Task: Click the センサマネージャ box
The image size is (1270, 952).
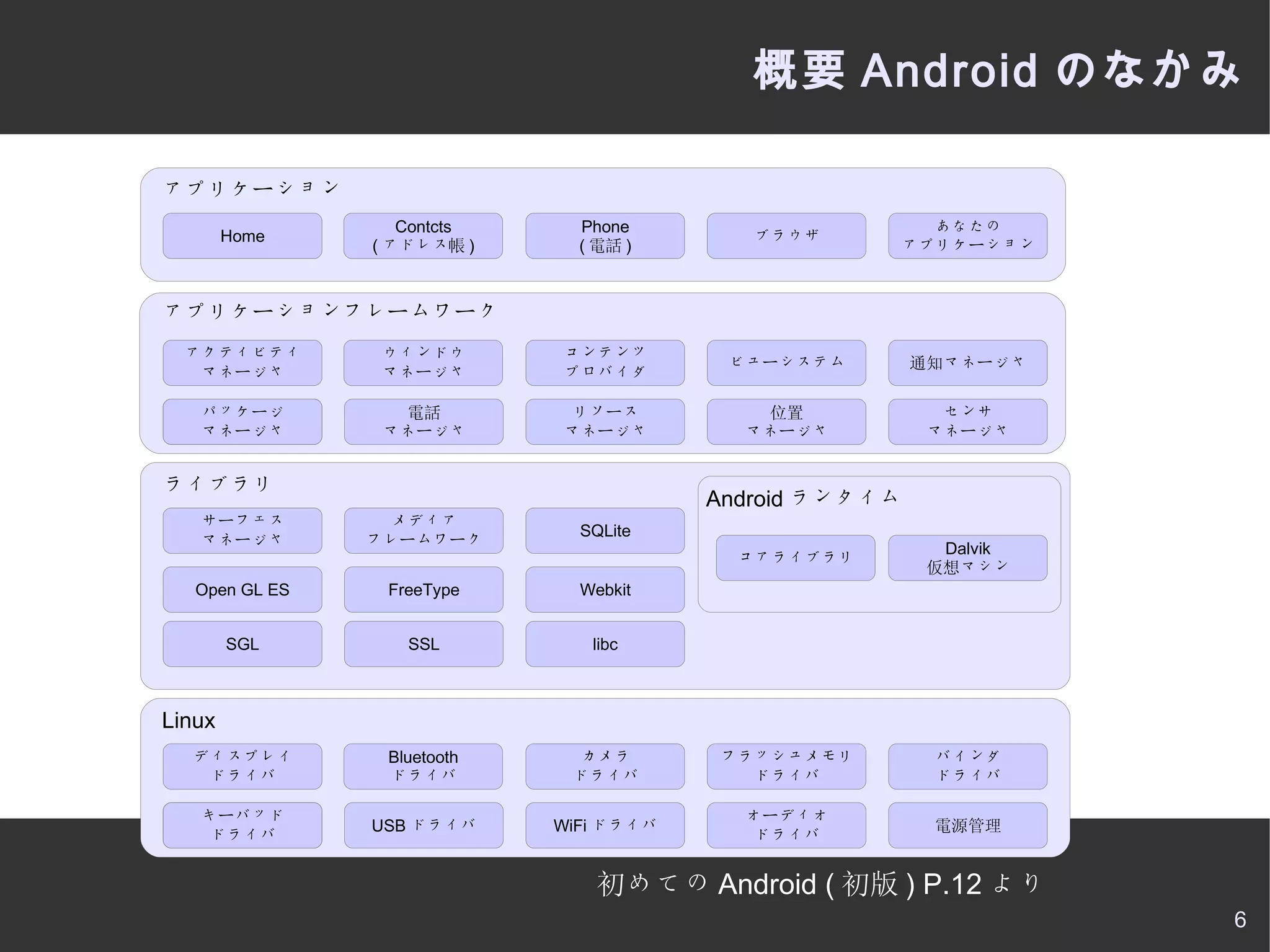Action: [x=968, y=422]
